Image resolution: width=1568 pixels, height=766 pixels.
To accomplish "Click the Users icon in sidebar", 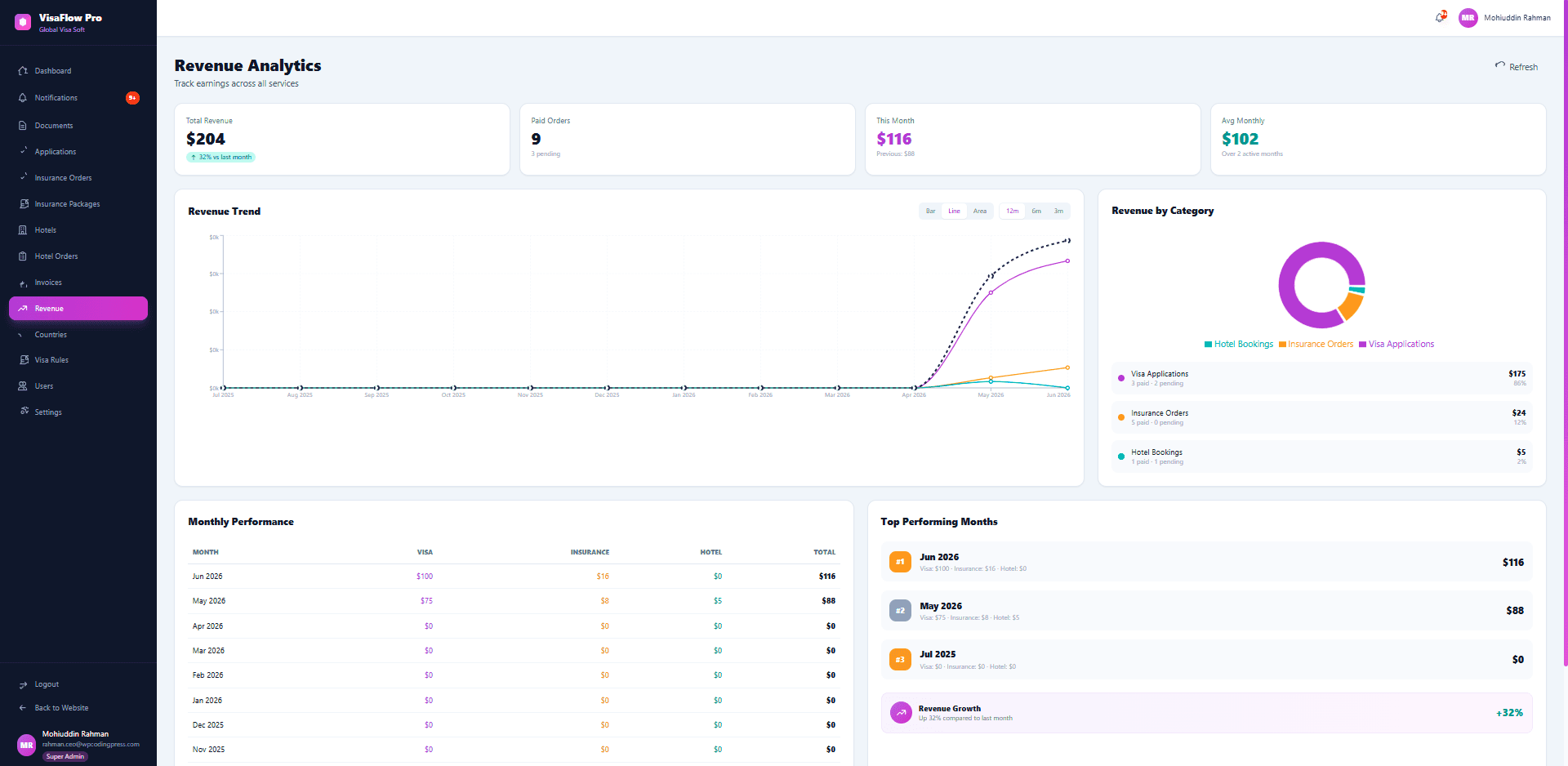I will click(23, 386).
